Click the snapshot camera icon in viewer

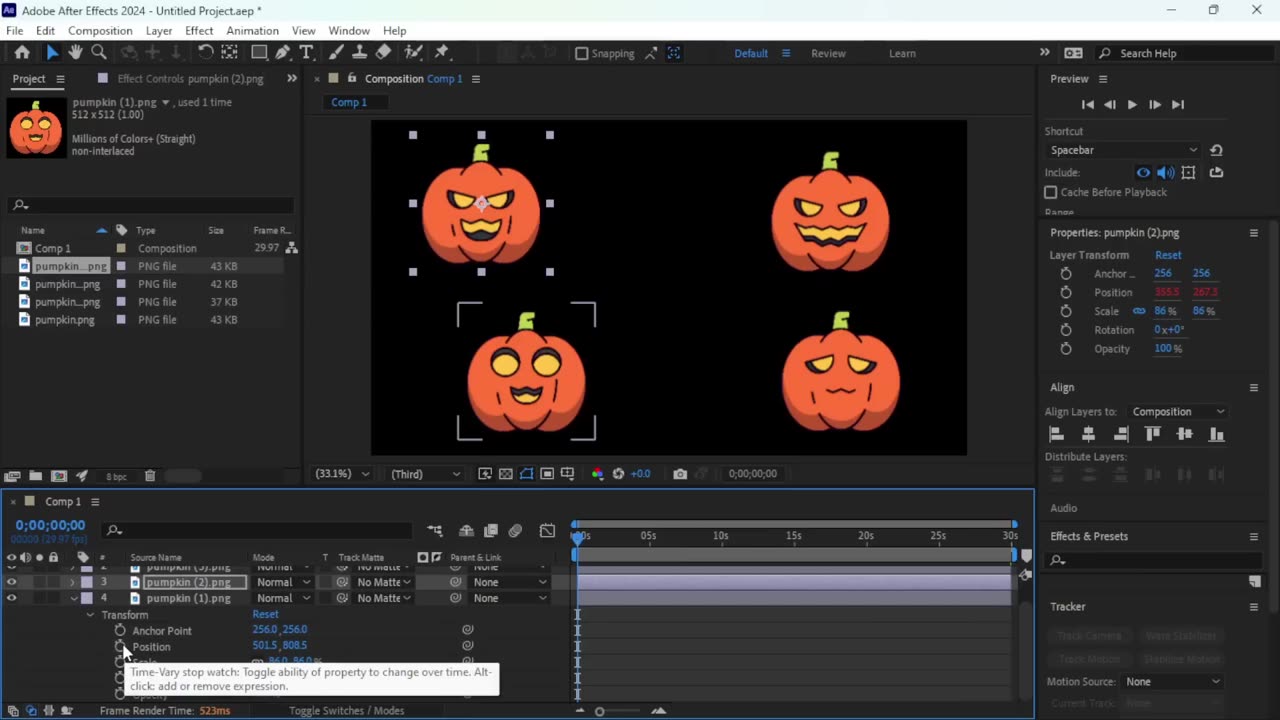680,474
